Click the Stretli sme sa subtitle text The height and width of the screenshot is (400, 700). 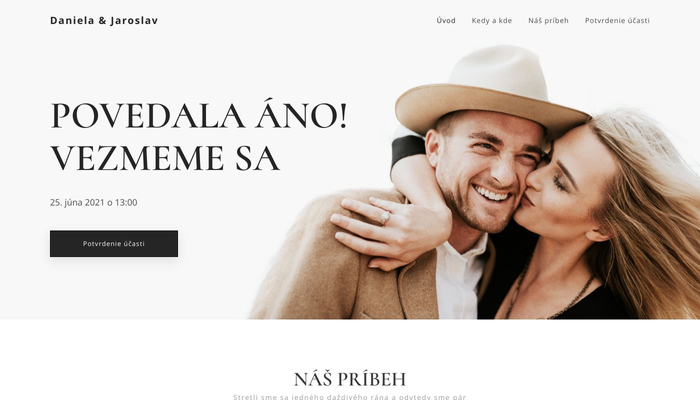(350, 396)
